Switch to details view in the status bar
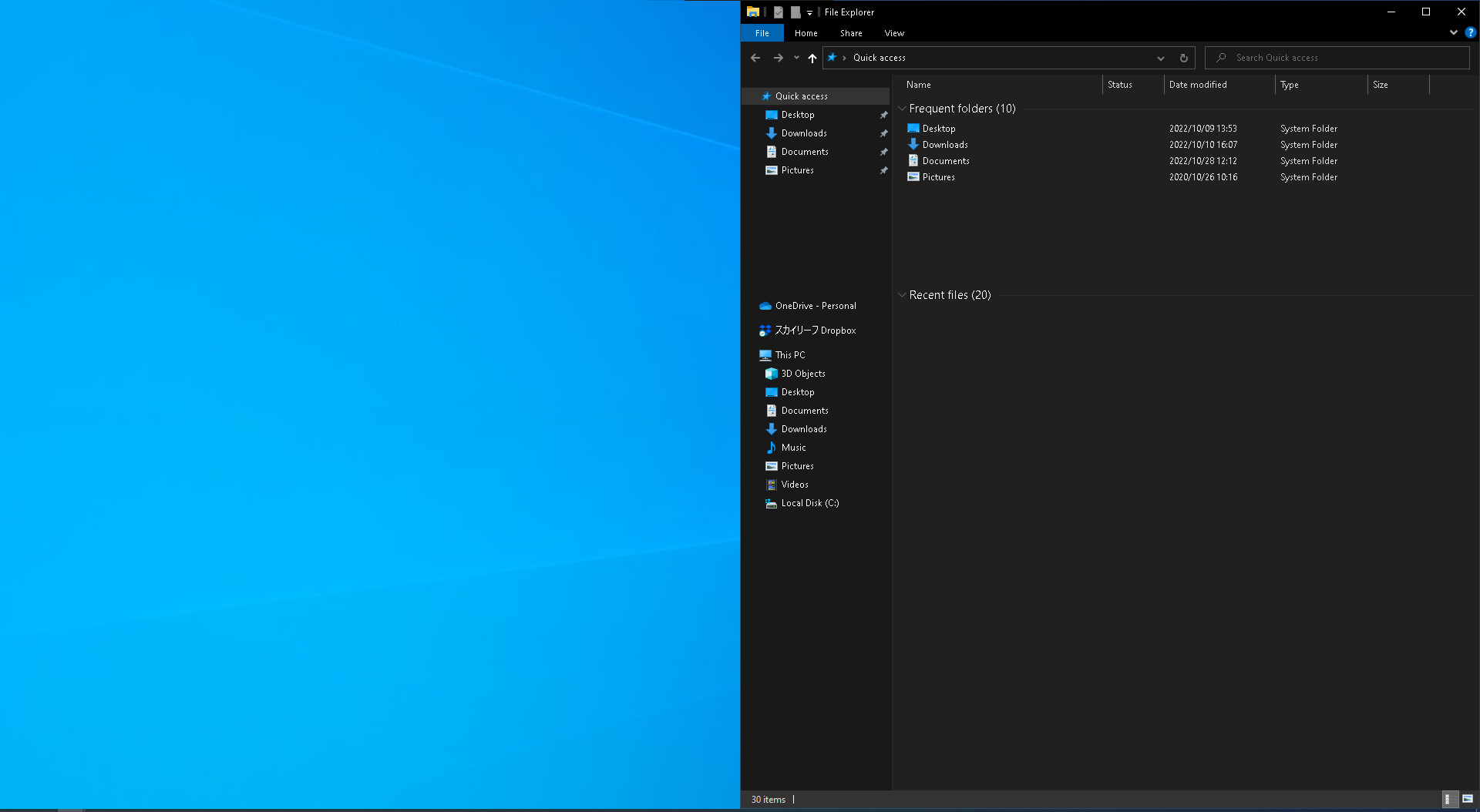 (x=1448, y=799)
